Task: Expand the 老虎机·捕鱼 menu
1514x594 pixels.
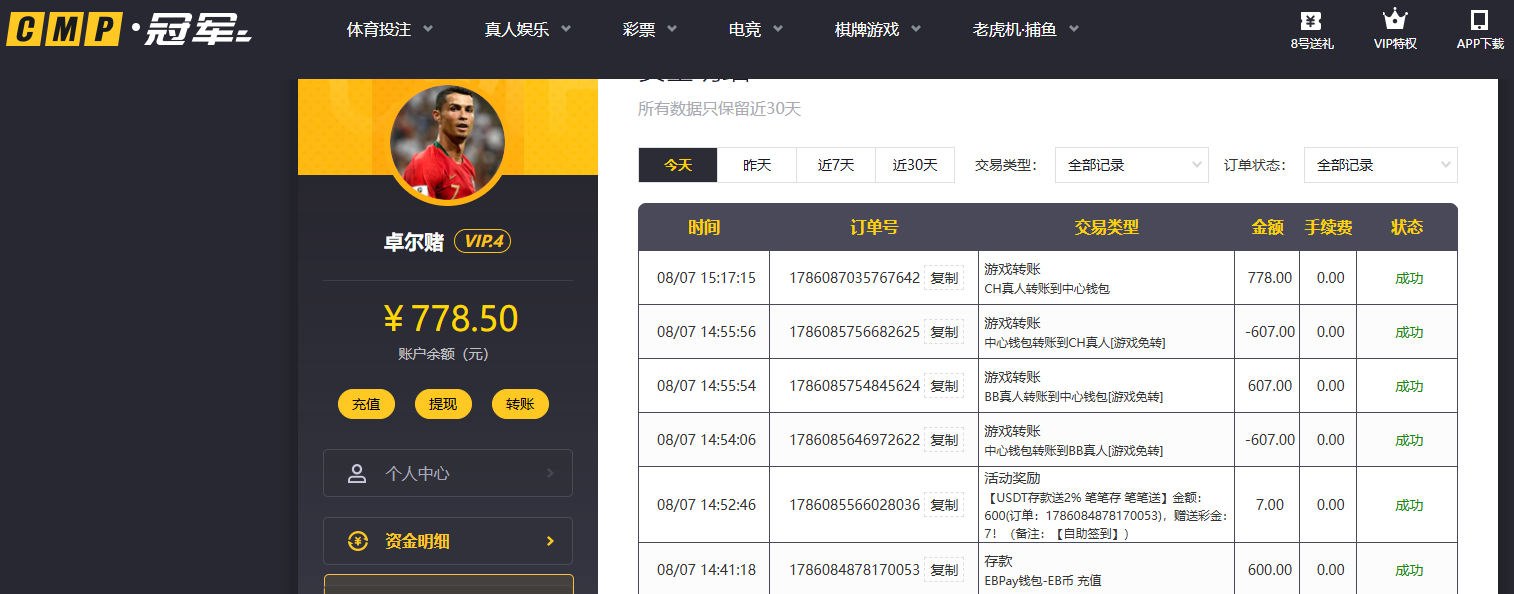Action: click(x=1025, y=30)
